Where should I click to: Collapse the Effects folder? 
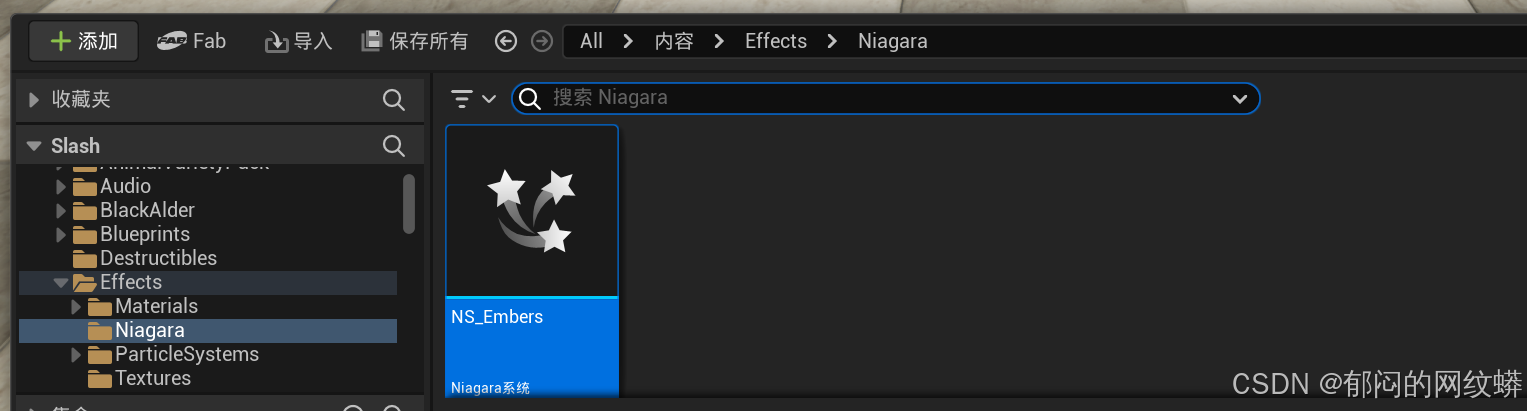pos(61,282)
